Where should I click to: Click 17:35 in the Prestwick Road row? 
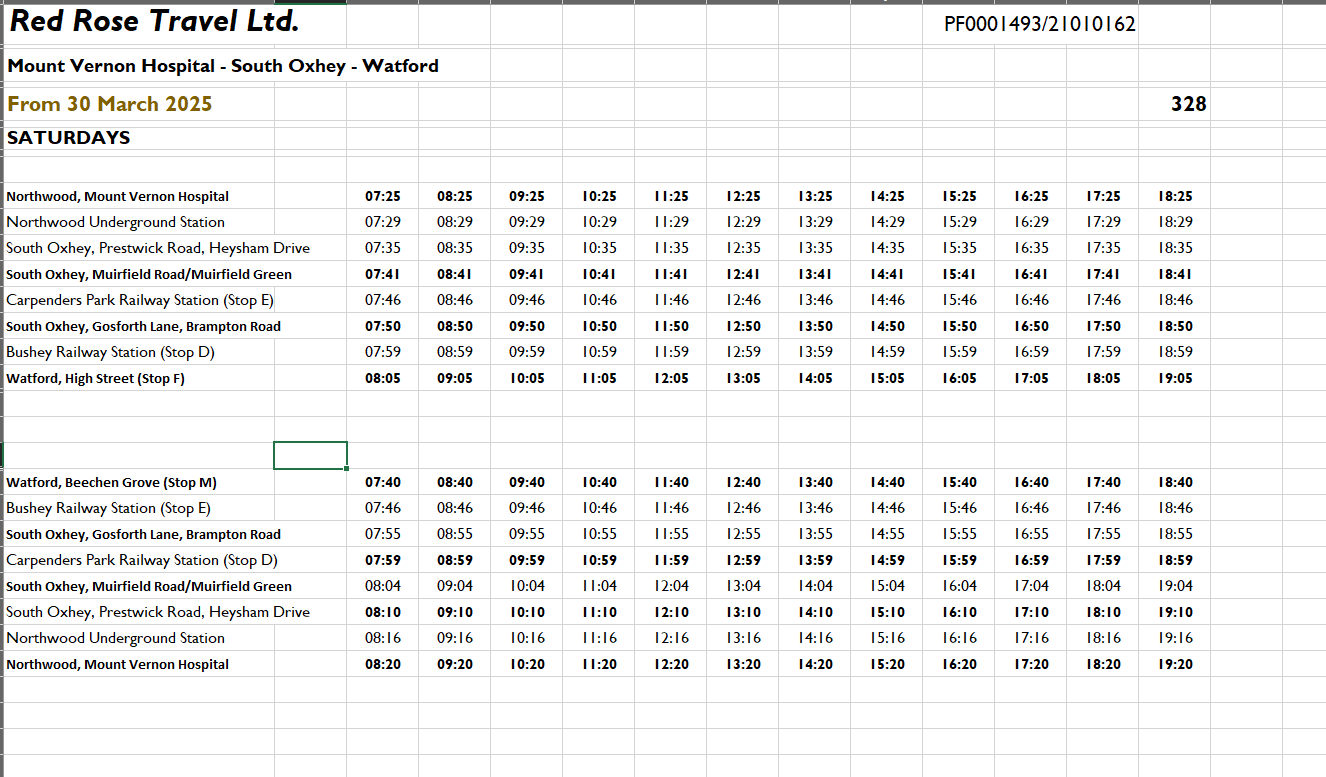(1103, 248)
